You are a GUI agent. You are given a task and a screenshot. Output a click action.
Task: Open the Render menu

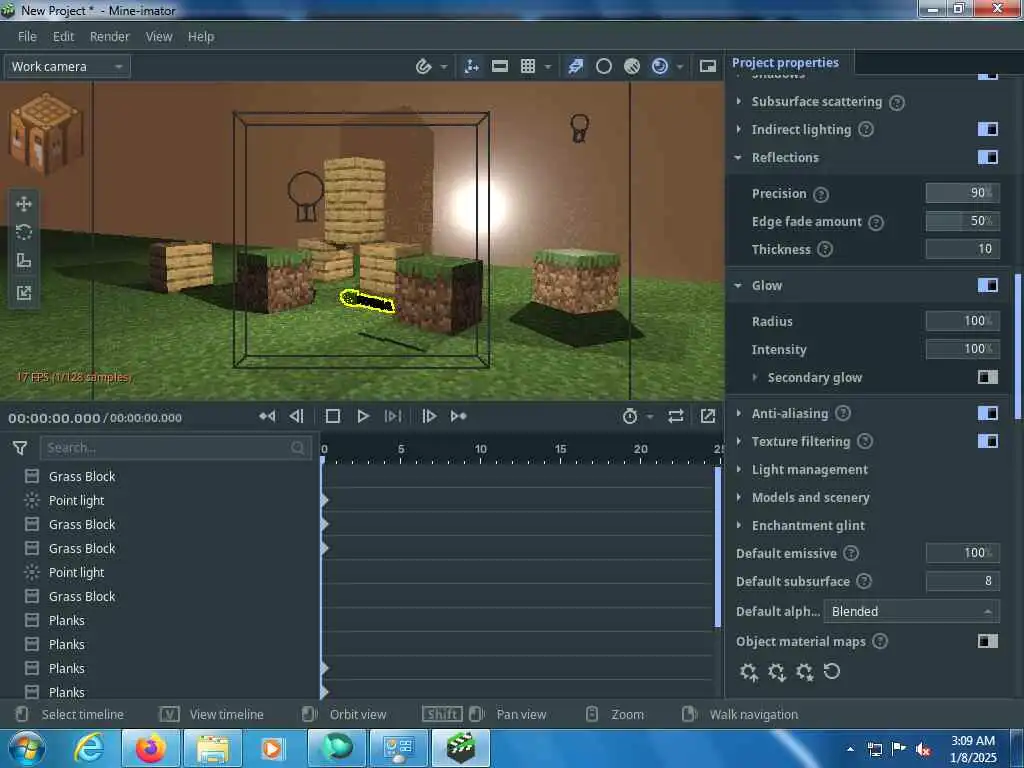(x=110, y=37)
